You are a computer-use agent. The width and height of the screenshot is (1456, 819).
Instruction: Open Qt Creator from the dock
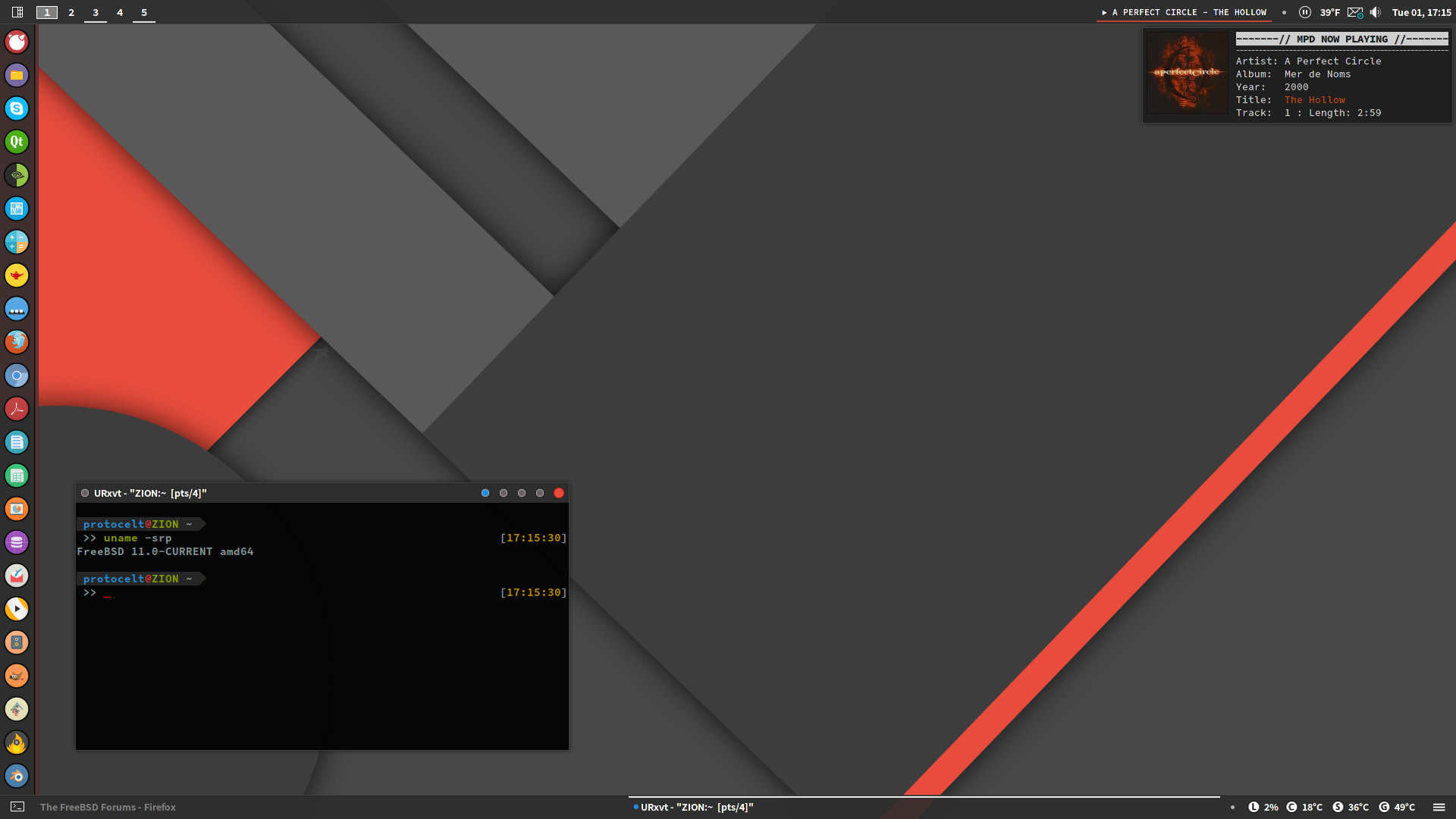(17, 142)
